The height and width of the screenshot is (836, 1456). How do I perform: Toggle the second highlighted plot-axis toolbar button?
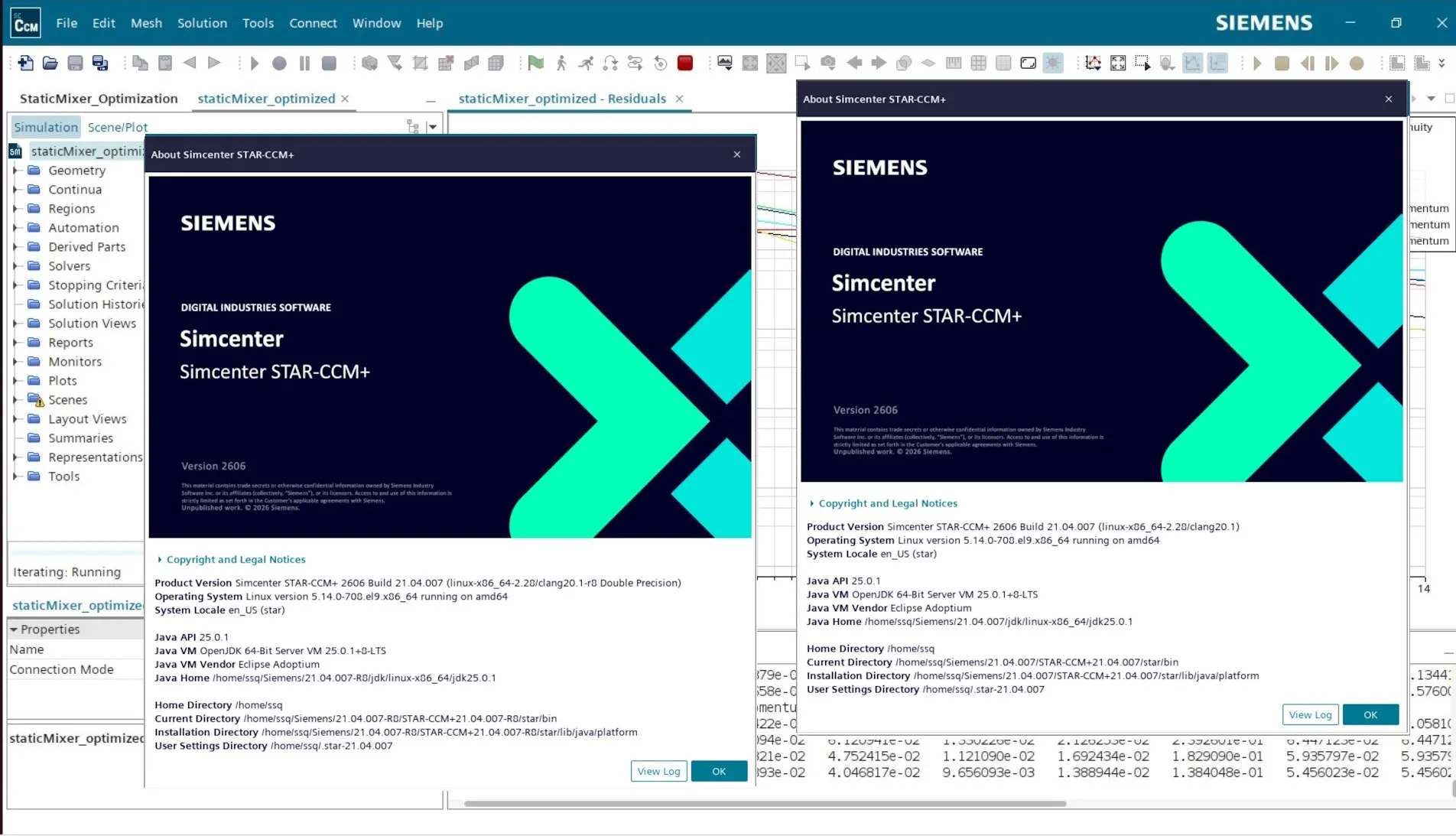(1217, 63)
